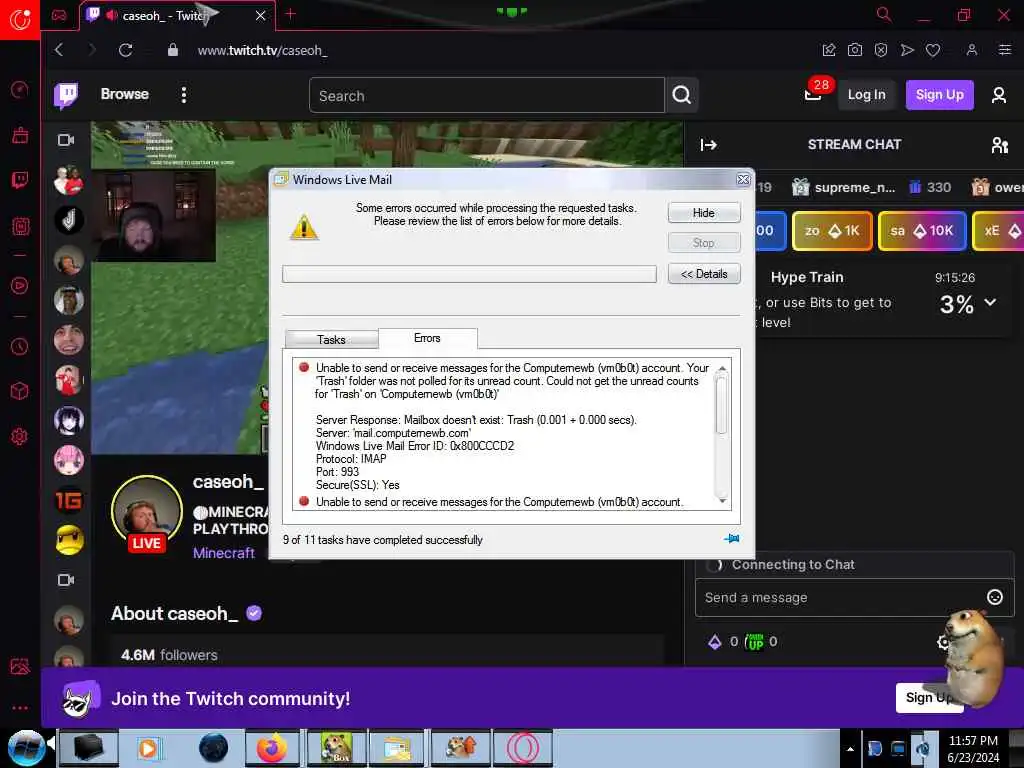Go to the Twitch home logo
The image size is (1024, 768).
click(x=66, y=95)
